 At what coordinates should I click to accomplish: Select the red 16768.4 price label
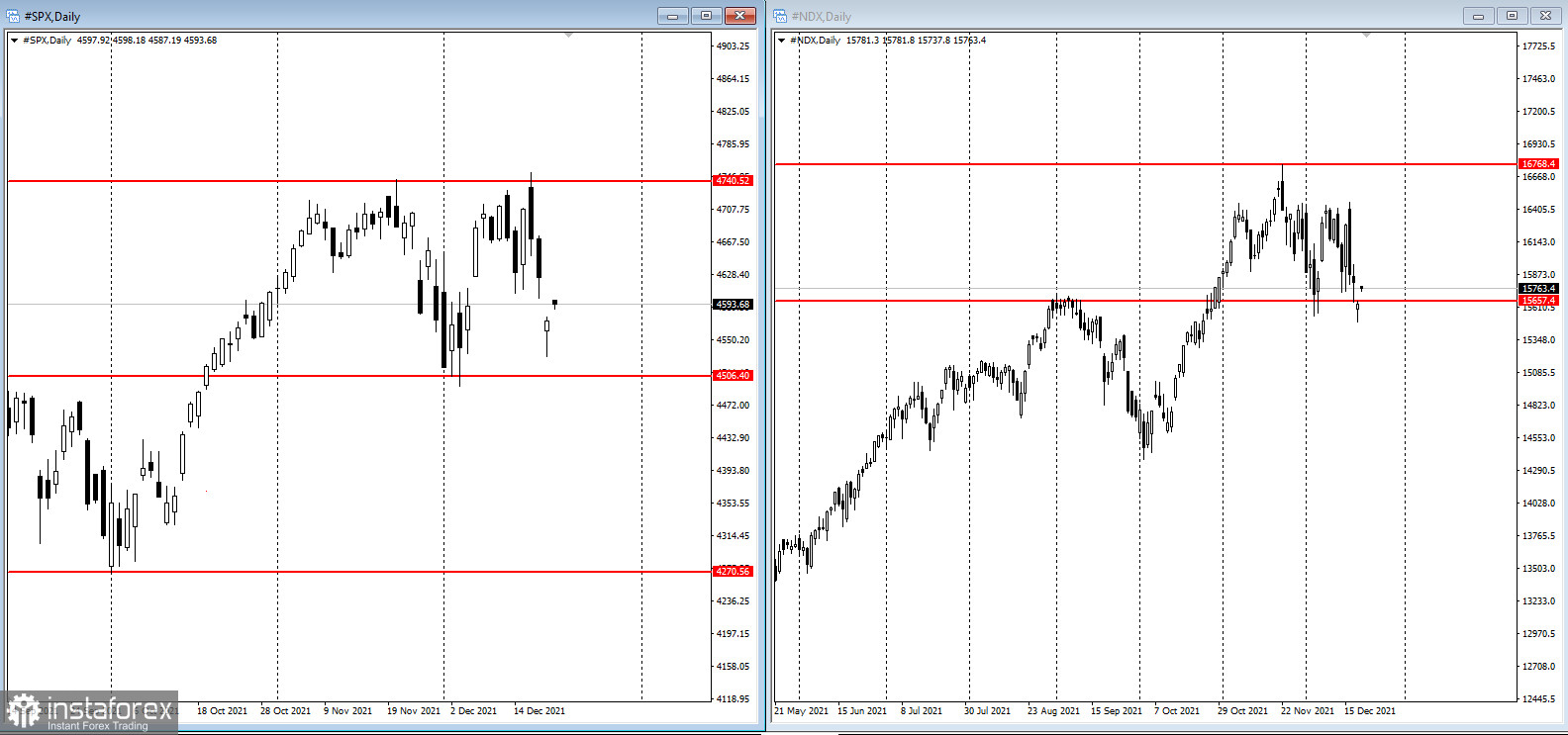click(x=1538, y=164)
